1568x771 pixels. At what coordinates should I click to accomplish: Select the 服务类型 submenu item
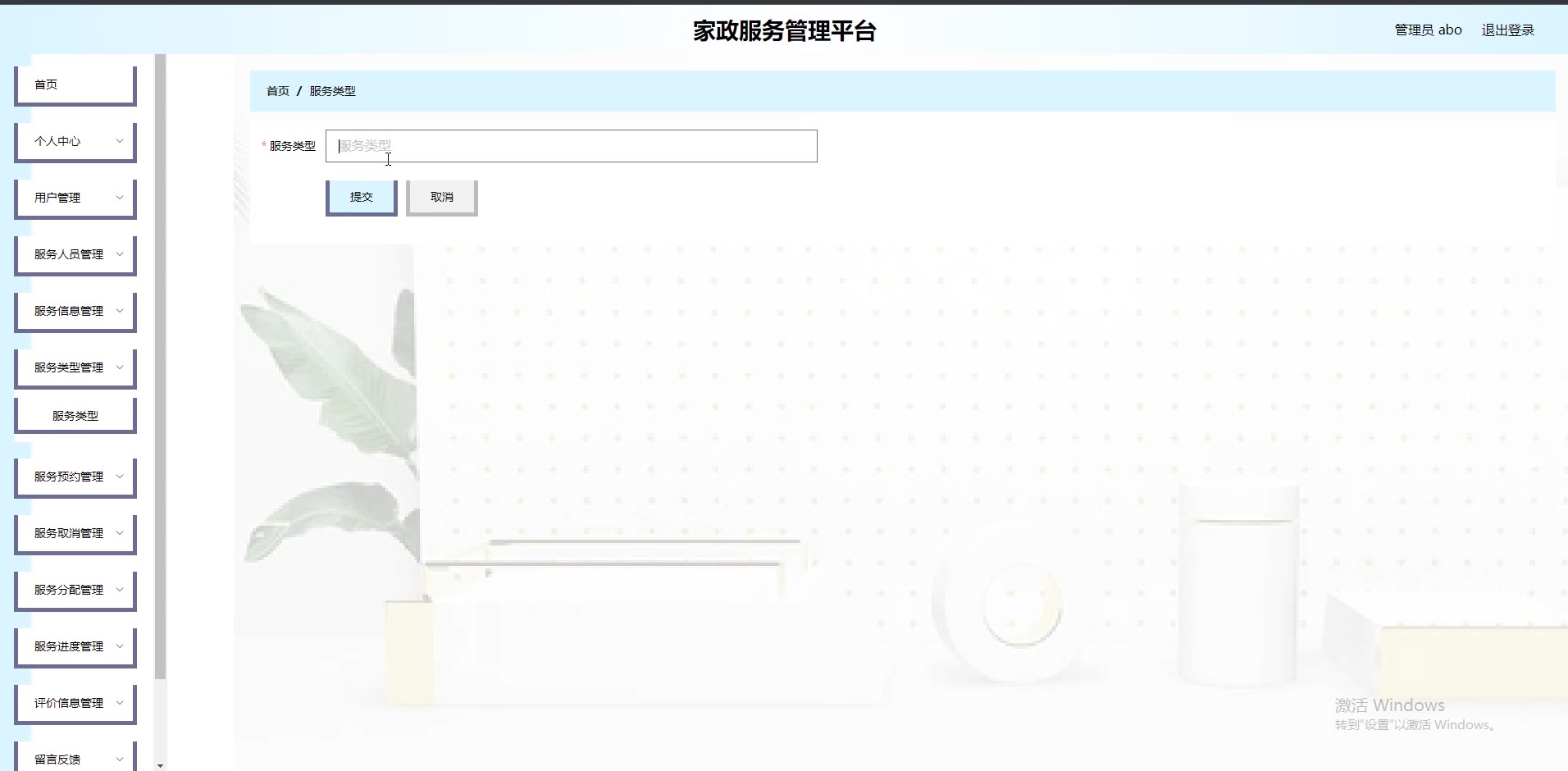[x=75, y=416]
